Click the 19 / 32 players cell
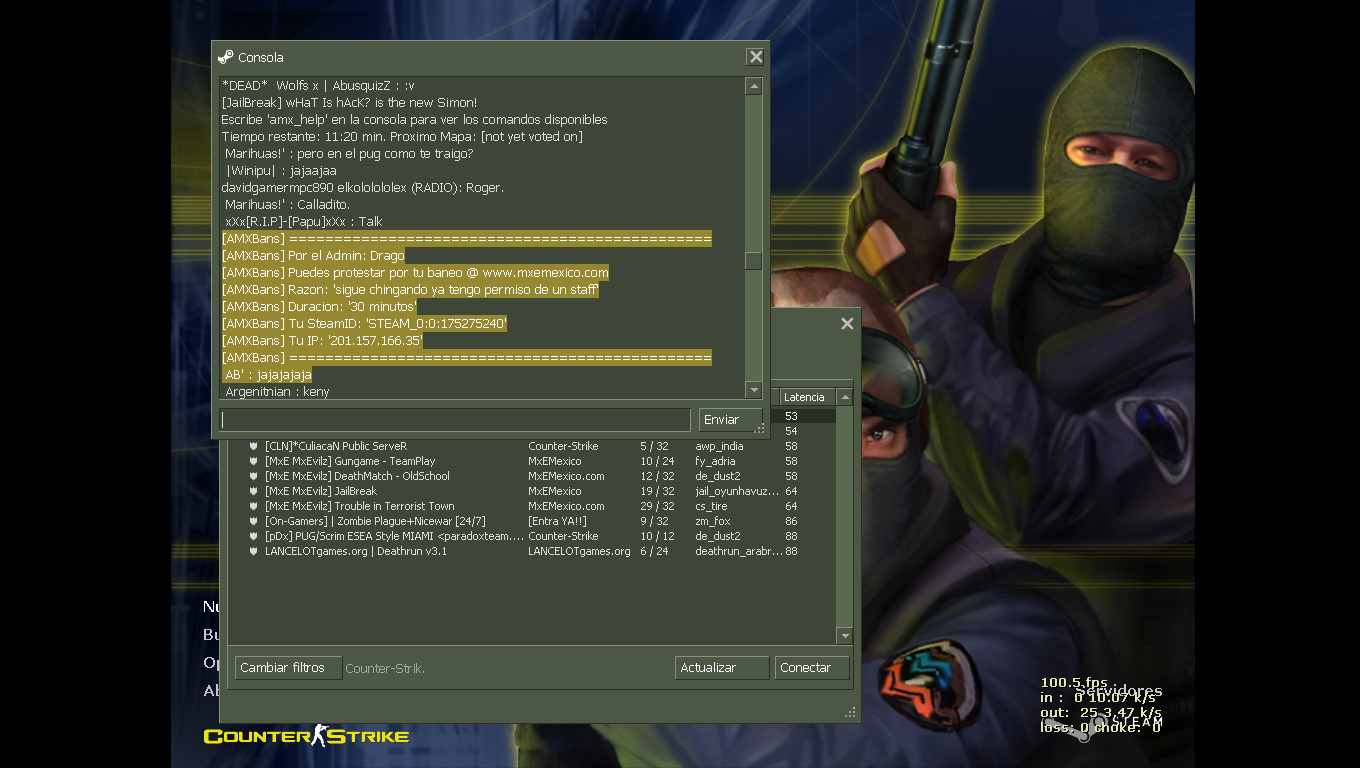The width and height of the screenshot is (1360, 768). pyautogui.click(x=657, y=491)
